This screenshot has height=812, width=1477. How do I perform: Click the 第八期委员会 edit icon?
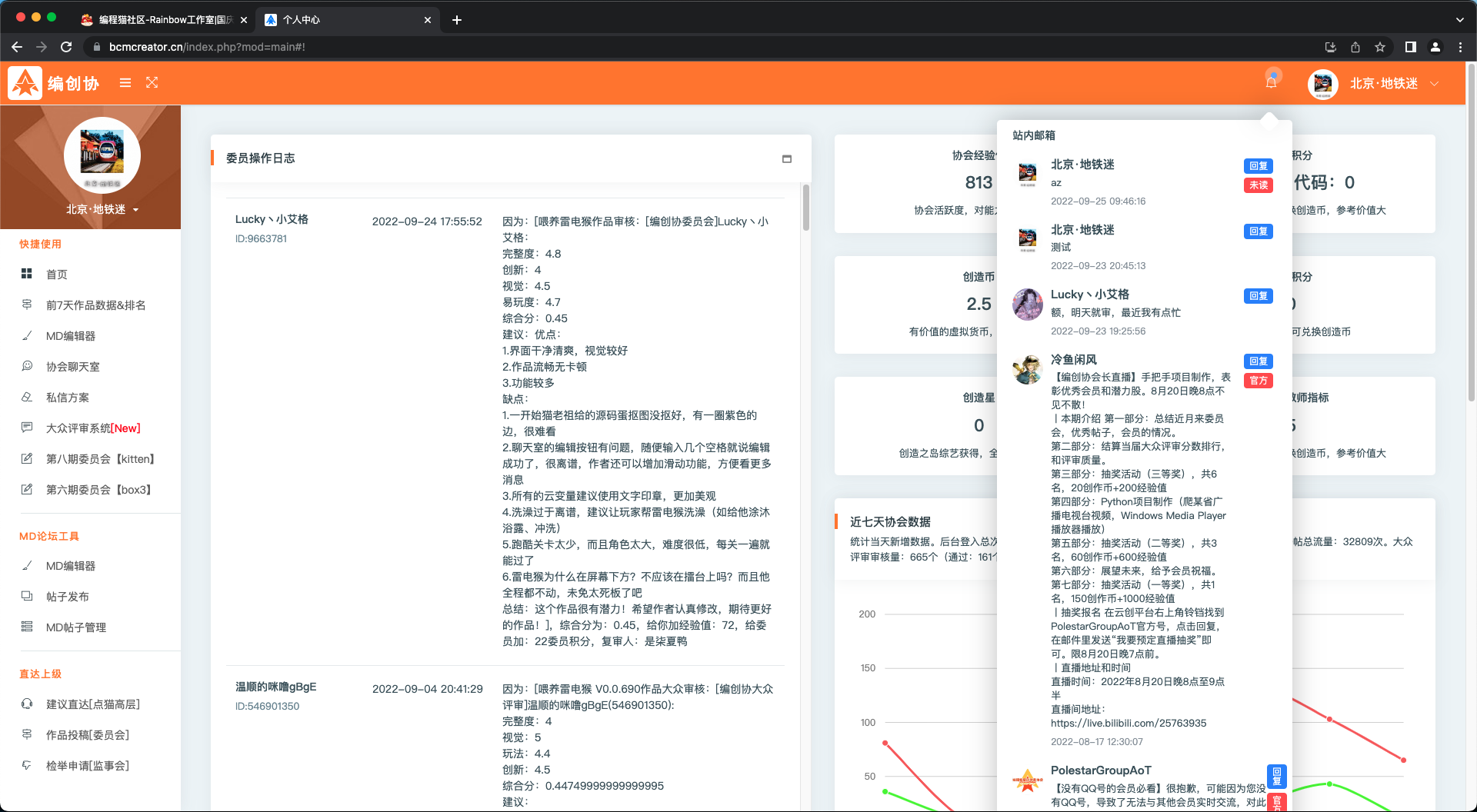(27, 458)
